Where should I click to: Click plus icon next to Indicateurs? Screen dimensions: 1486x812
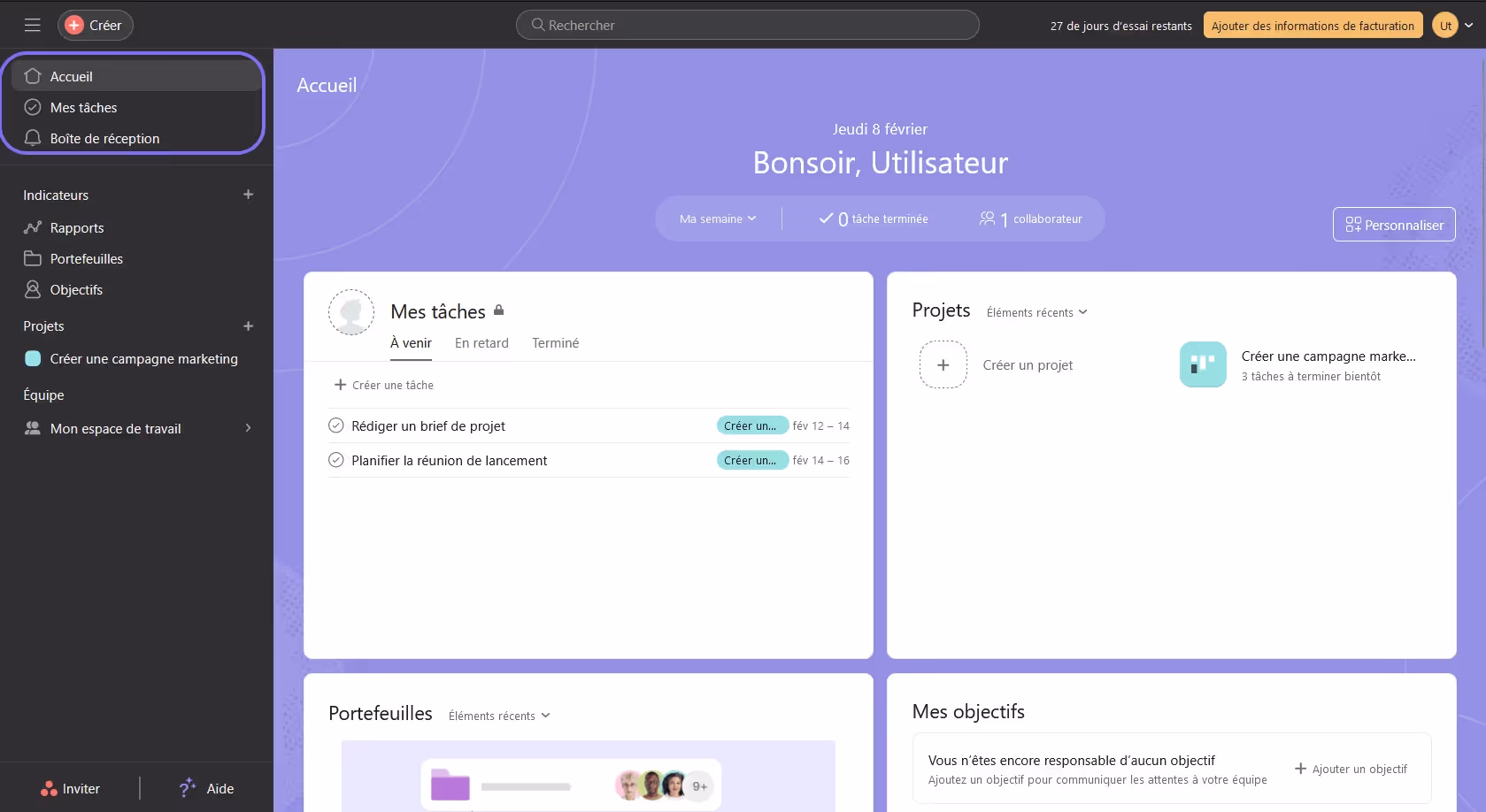[249, 195]
